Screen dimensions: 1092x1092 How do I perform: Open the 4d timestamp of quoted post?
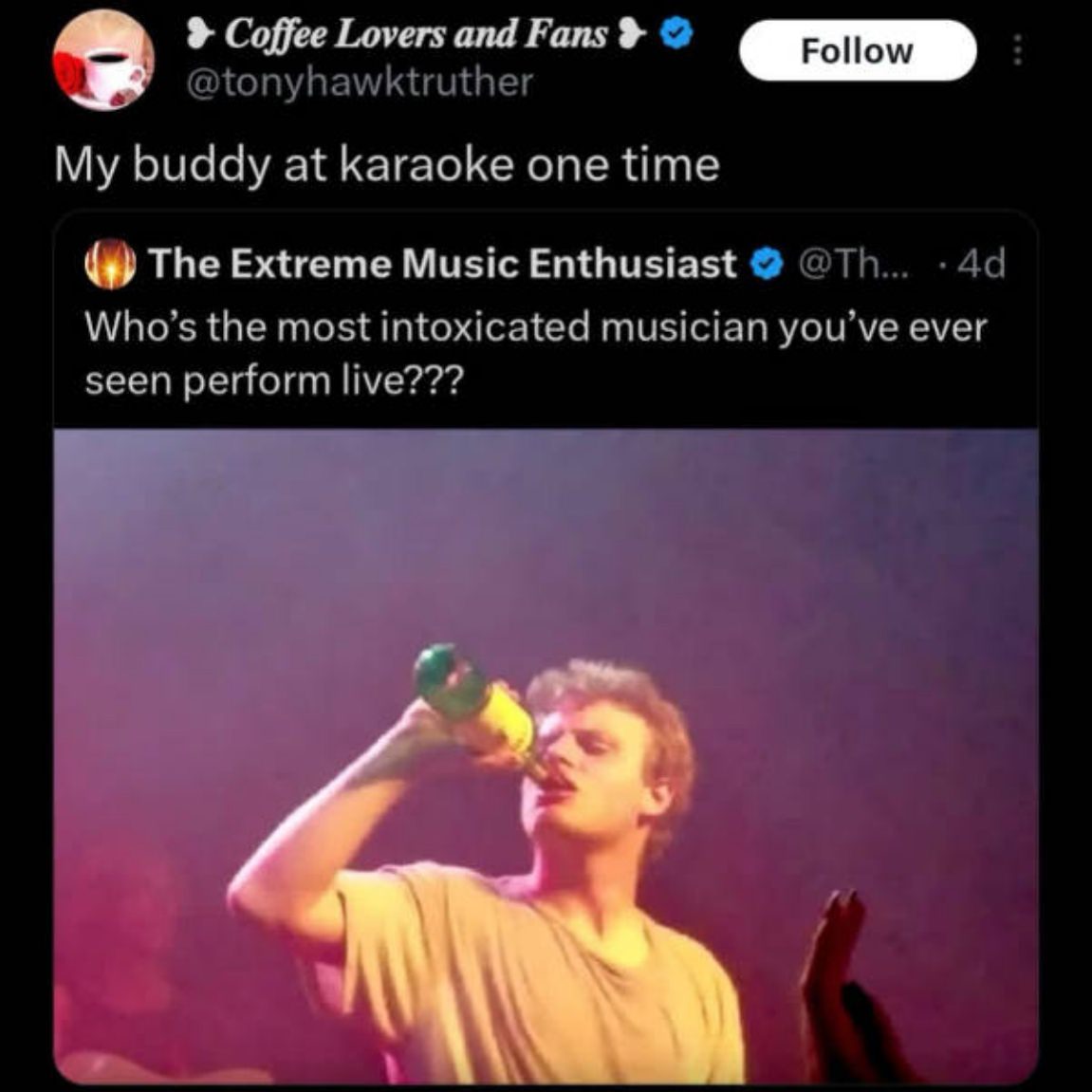pos(981,264)
